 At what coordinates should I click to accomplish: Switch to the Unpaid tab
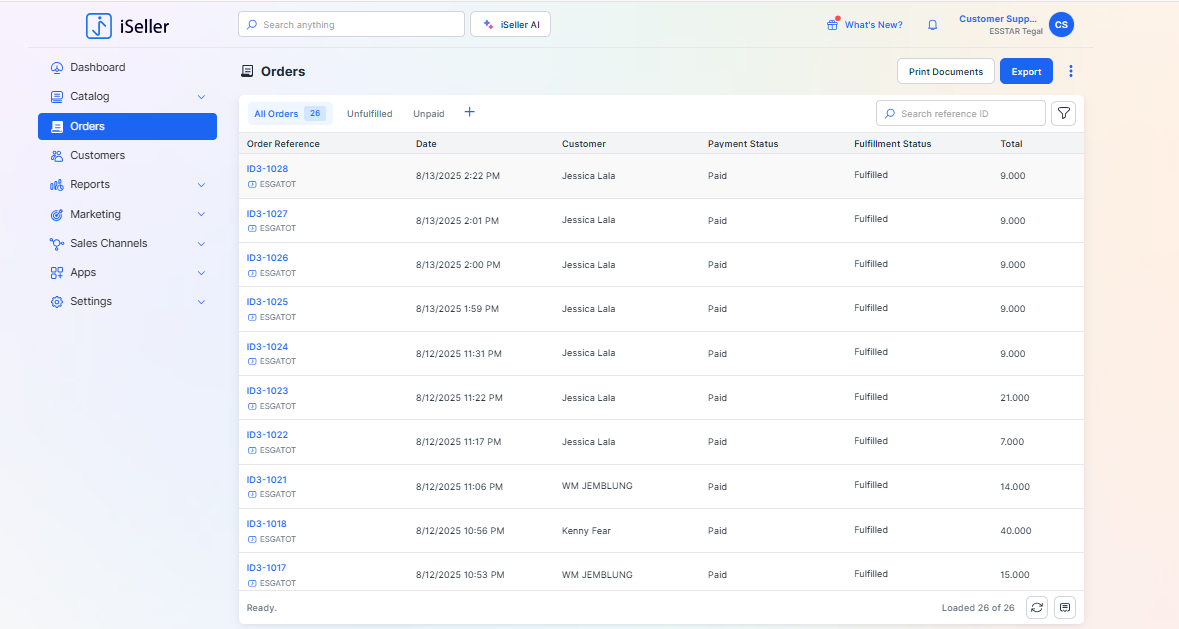(428, 114)
